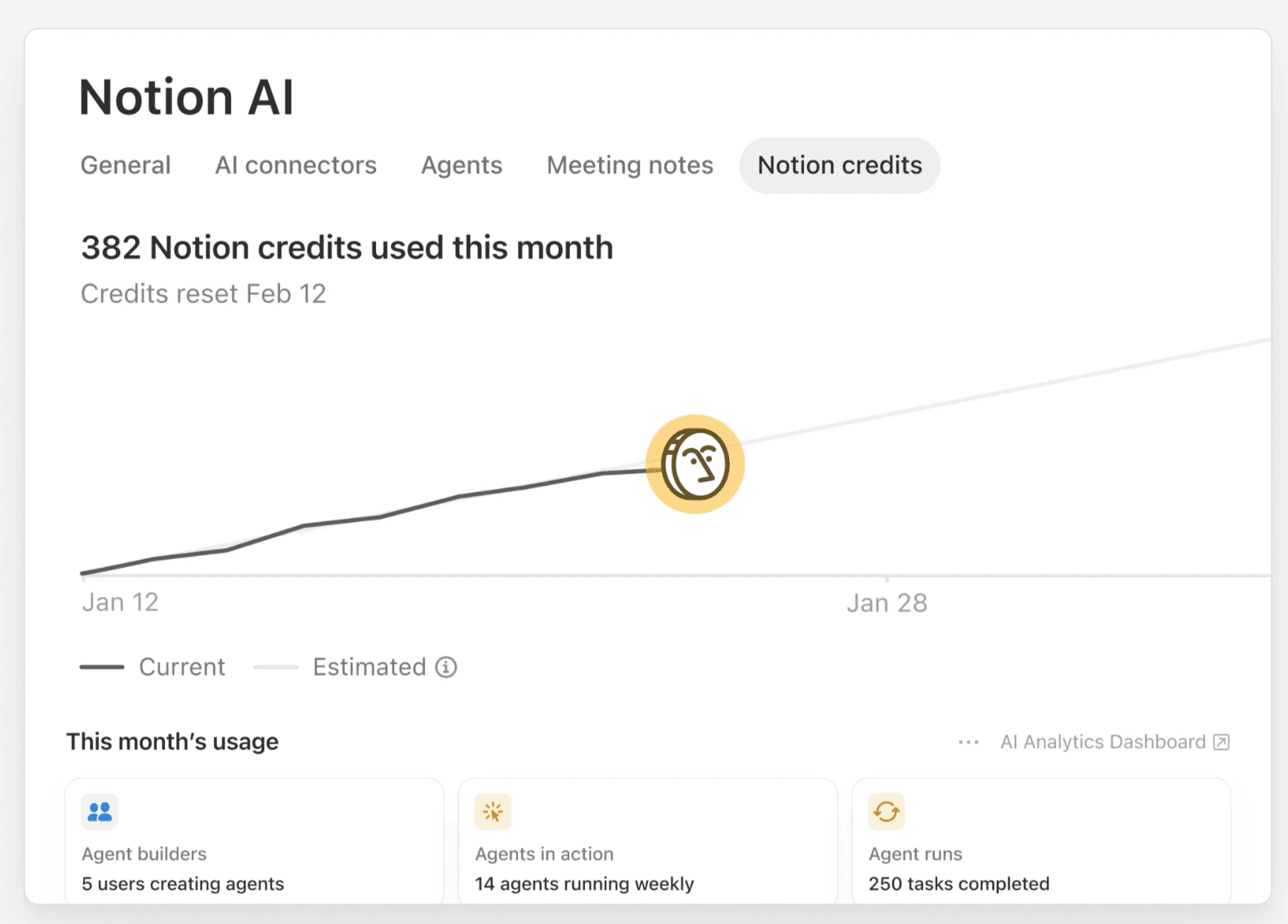
Task: Open the Agent runs usage card
Action: click(x=1041, y=847)
